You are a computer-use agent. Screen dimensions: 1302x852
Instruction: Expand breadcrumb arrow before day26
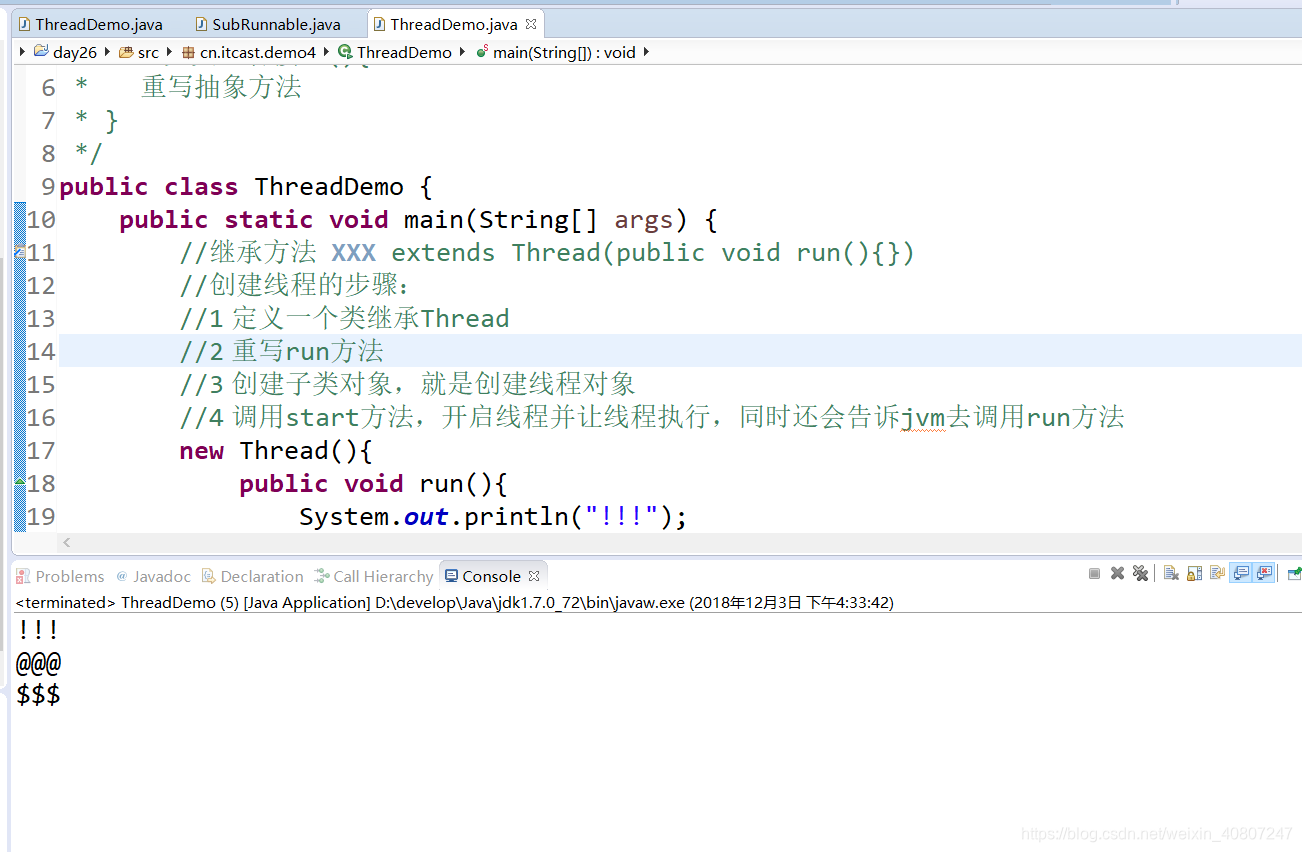pos(22,52)
